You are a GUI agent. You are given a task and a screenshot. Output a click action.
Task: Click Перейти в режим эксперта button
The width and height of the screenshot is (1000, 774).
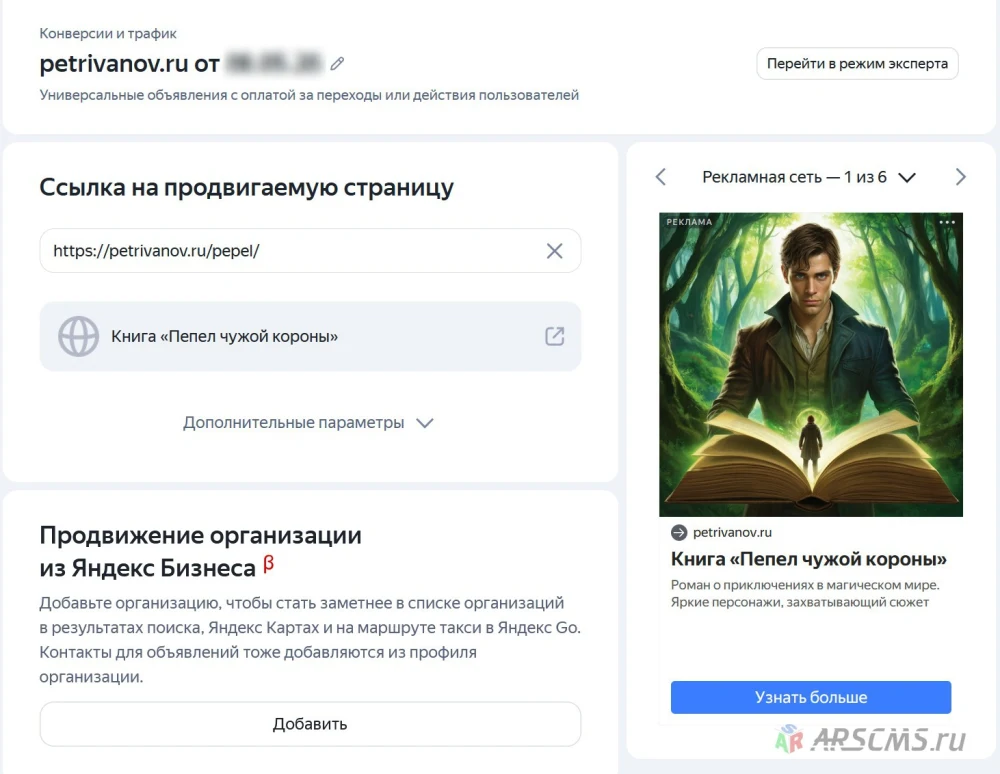coord(857,64)
